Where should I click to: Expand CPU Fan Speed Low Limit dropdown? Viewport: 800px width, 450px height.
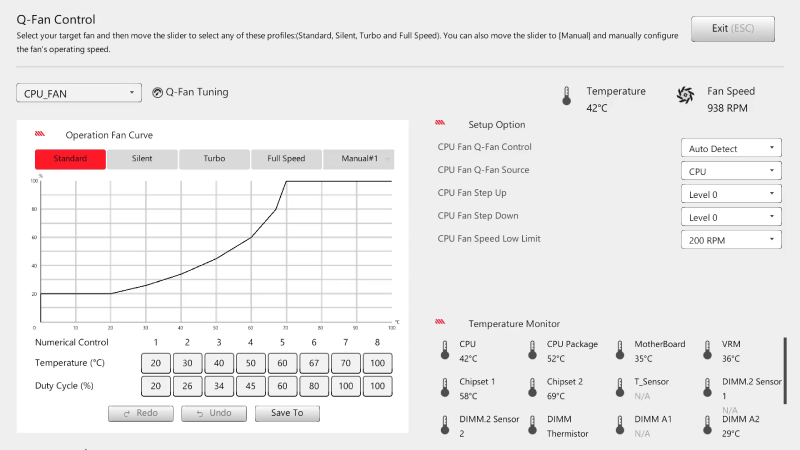click(x=729, y=239)
